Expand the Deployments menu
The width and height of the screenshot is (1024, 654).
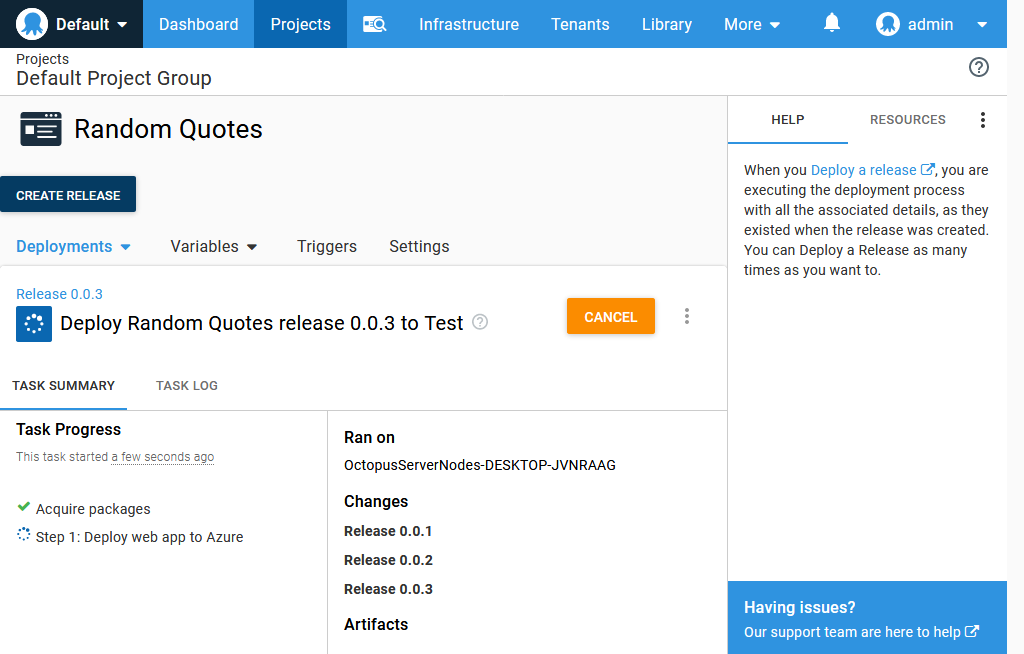point(73,246)
